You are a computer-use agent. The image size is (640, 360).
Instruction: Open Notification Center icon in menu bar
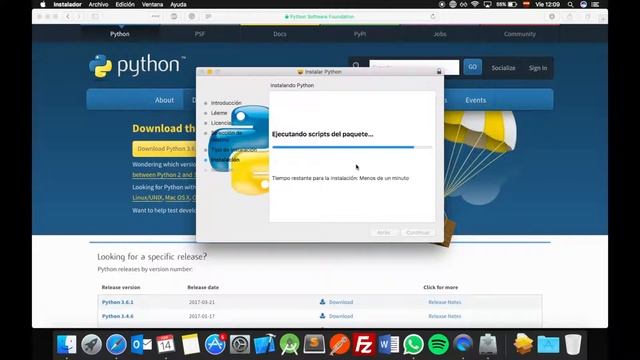coord(596,4)
